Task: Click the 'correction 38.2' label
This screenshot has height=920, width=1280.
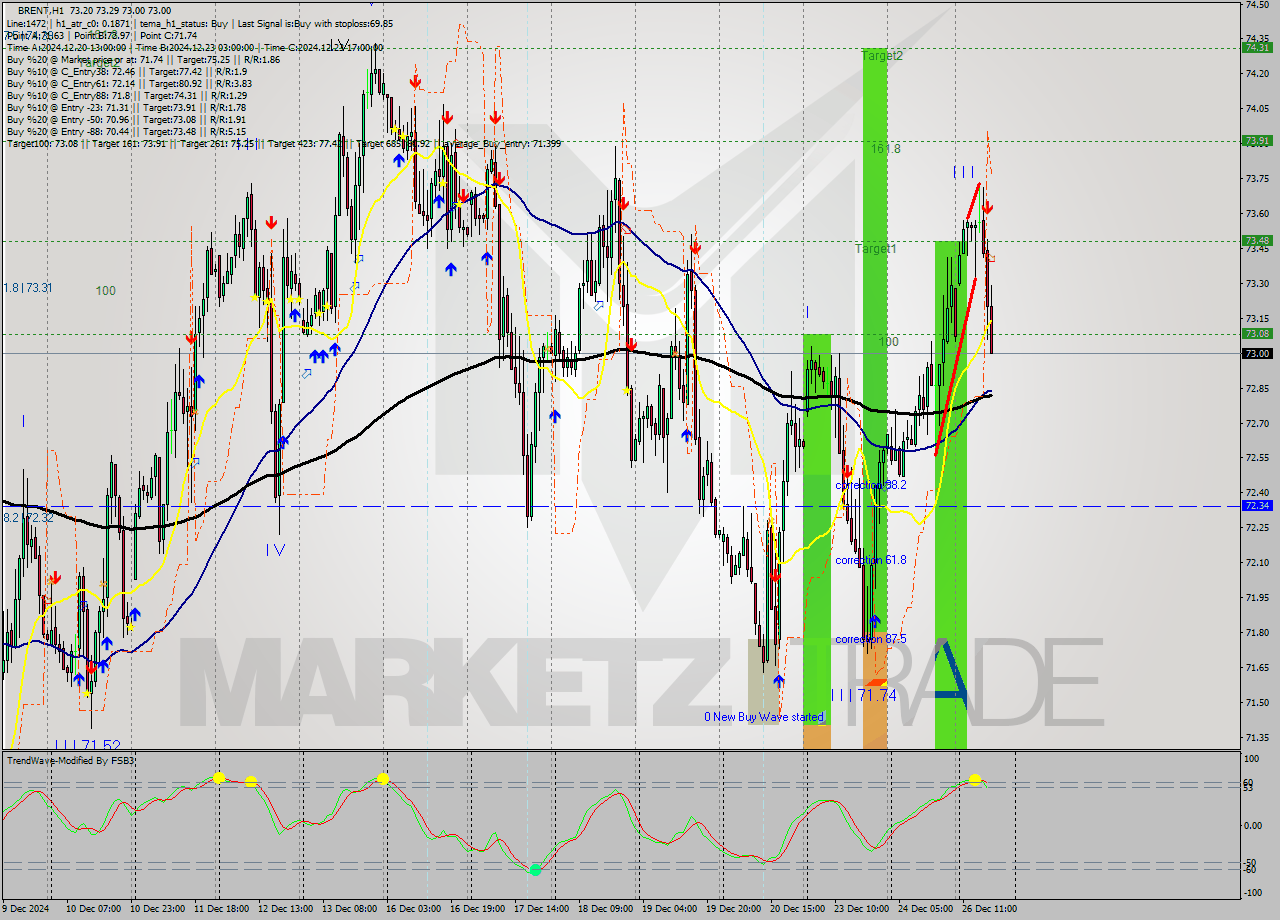Action: (871, 484)
